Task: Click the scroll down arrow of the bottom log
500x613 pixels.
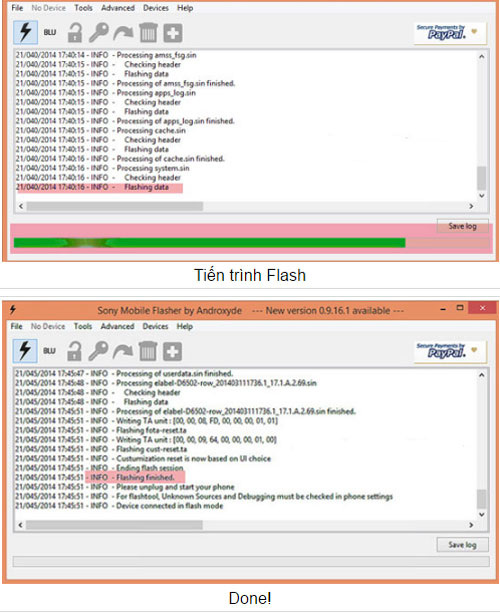Action: pyautogui.click(x=482, y=514)
